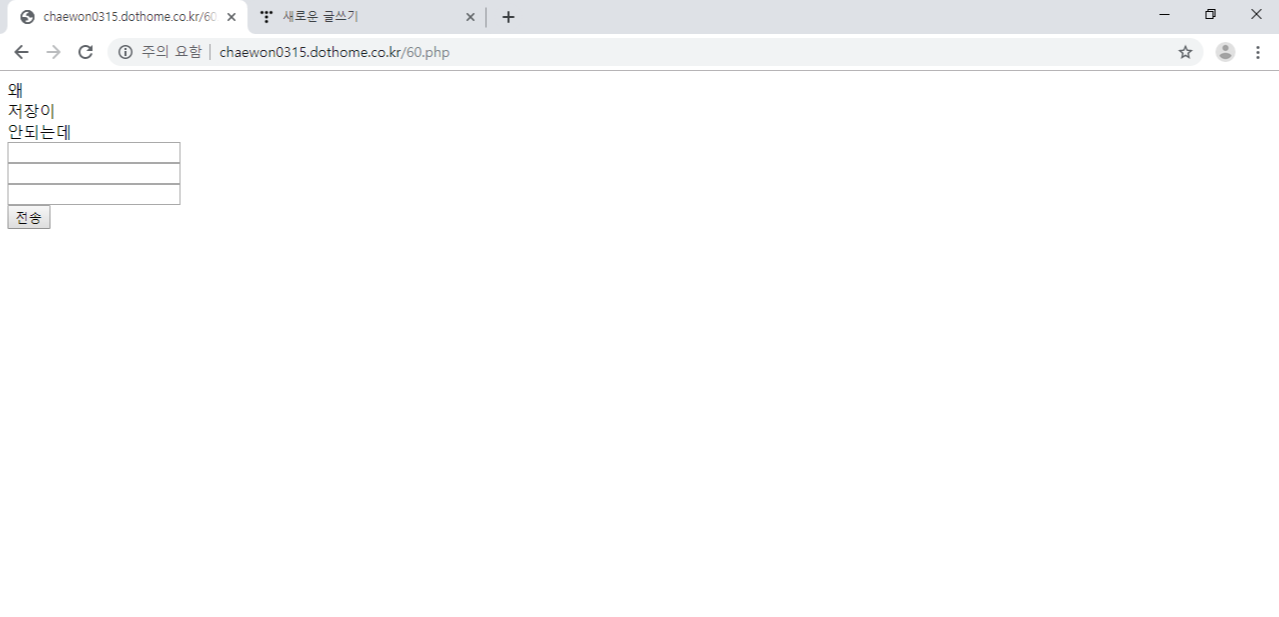Click the text 안되는데

[39, 132]
